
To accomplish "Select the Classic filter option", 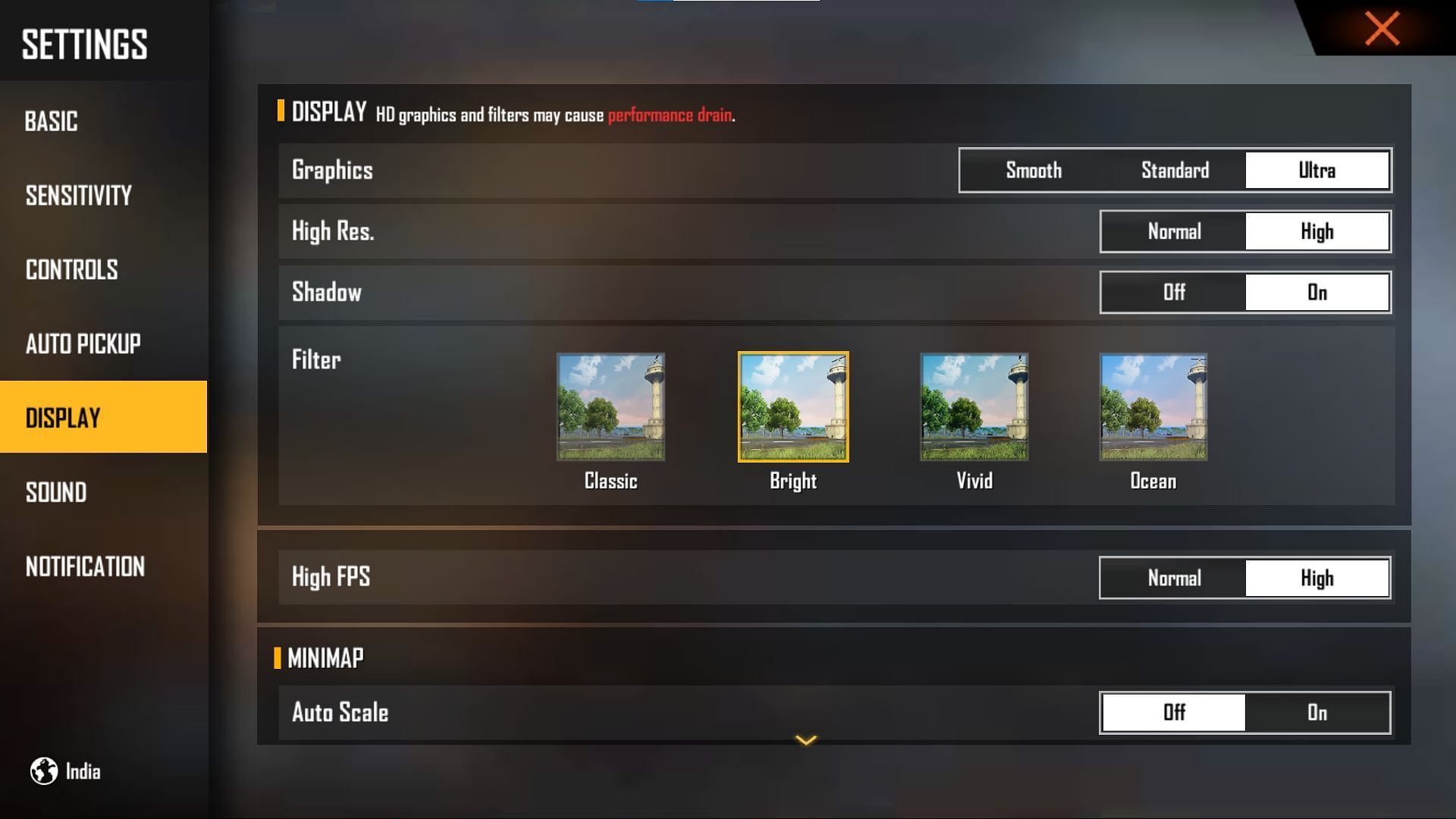I will (611, 406).
